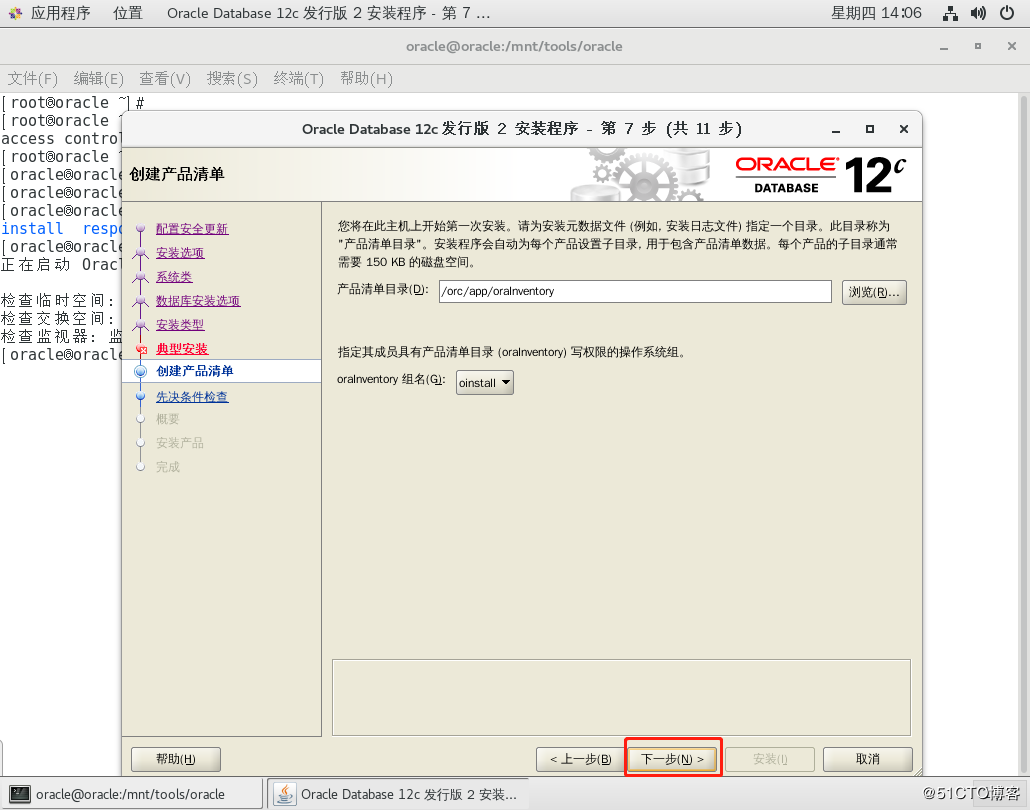Viewport: 1030px width, 810px height.
Task: Maximize the terminal window
Action: (978, 46)
